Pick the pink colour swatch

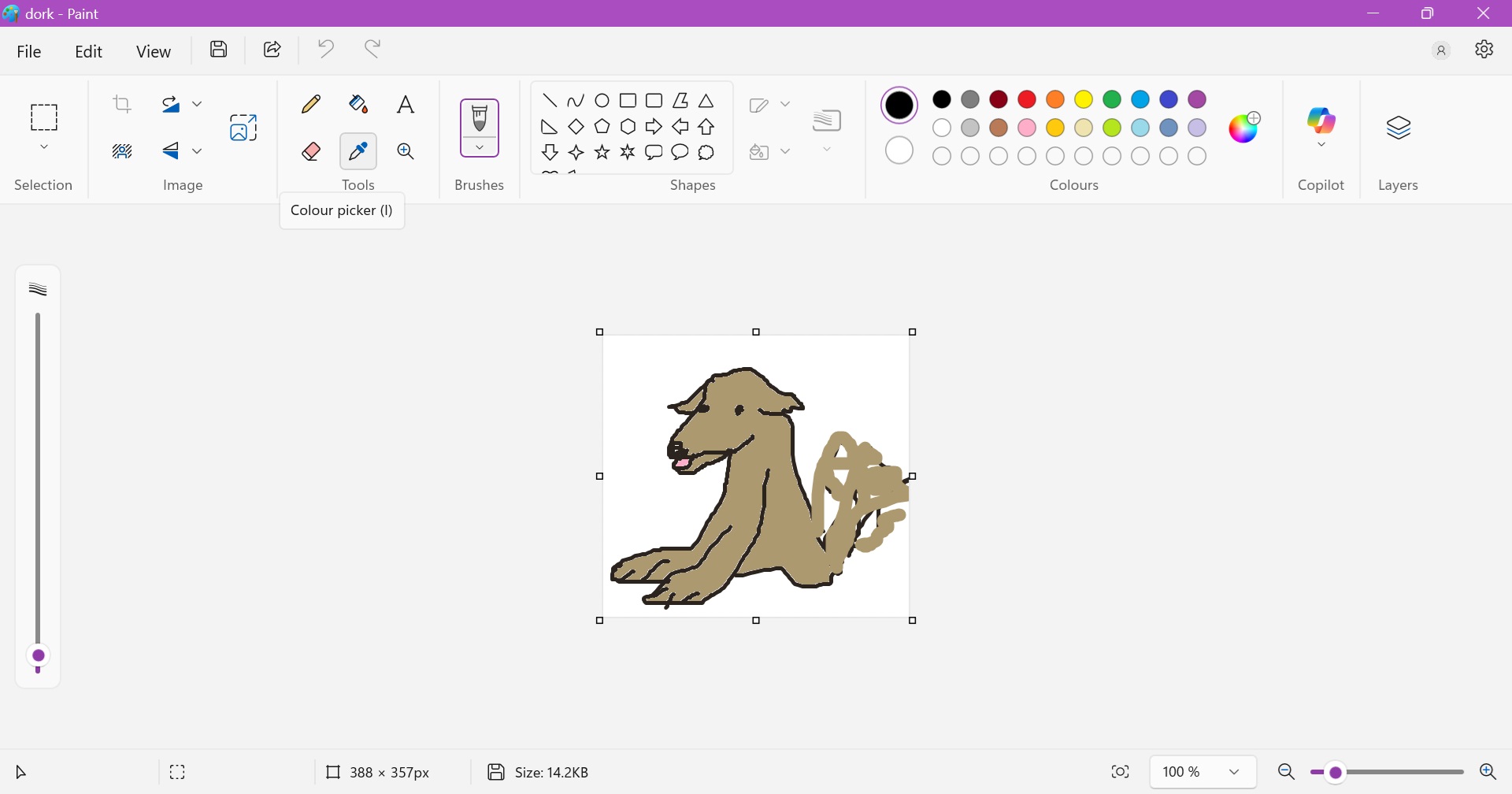click(1028, 128)
